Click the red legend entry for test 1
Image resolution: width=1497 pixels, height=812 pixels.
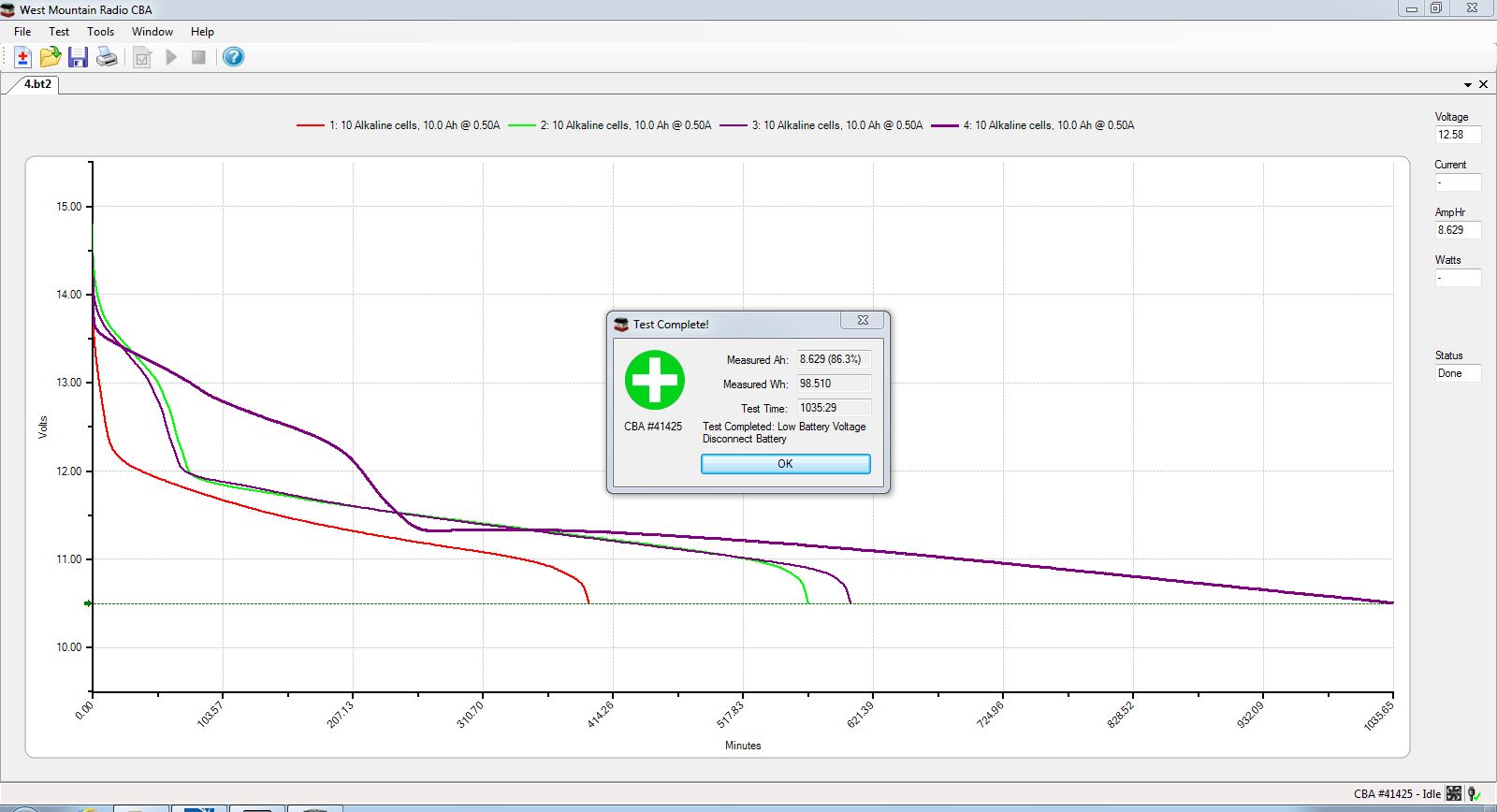point(399,125)
